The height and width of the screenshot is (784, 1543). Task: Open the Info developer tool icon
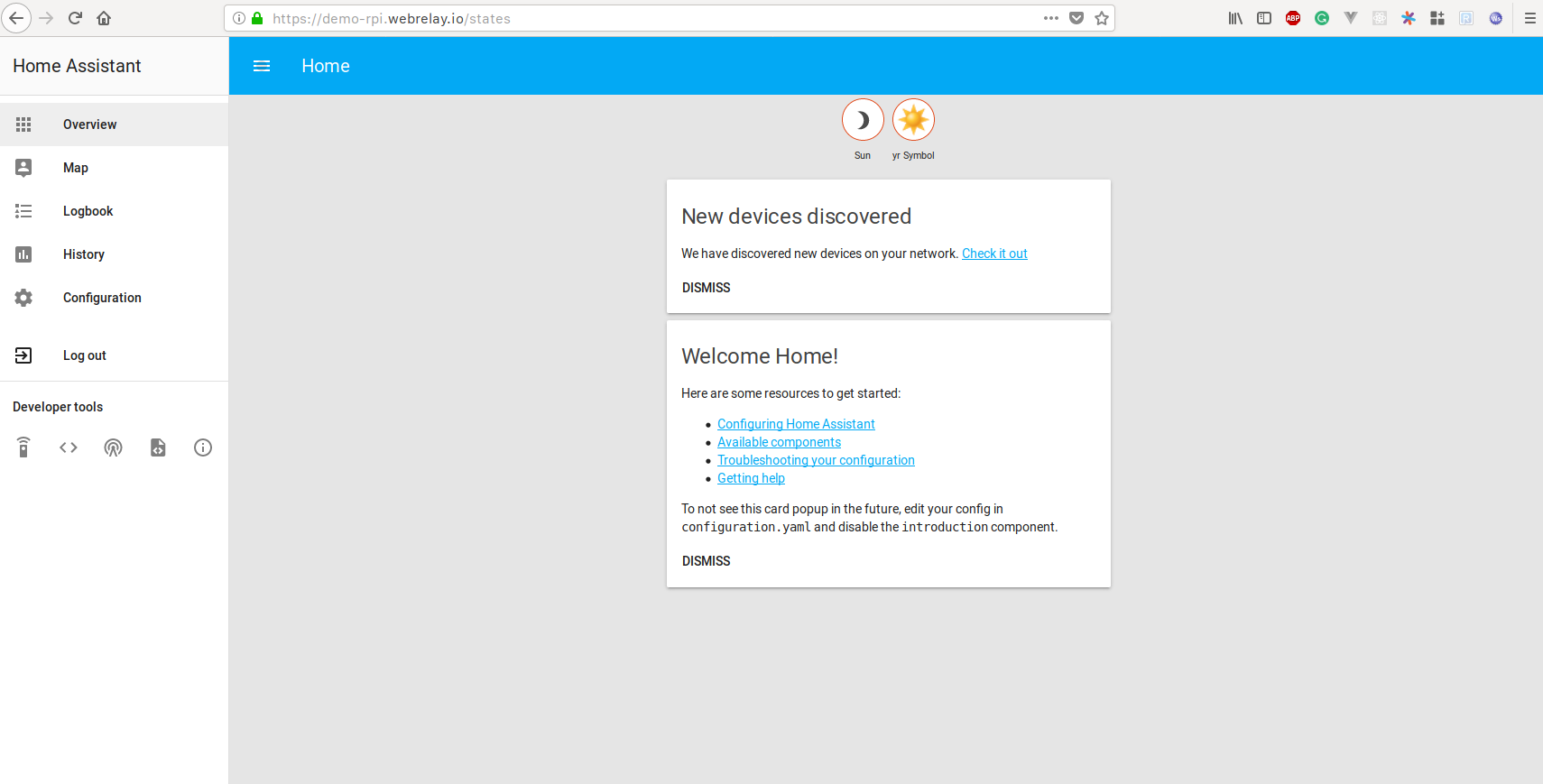[203, 447]
